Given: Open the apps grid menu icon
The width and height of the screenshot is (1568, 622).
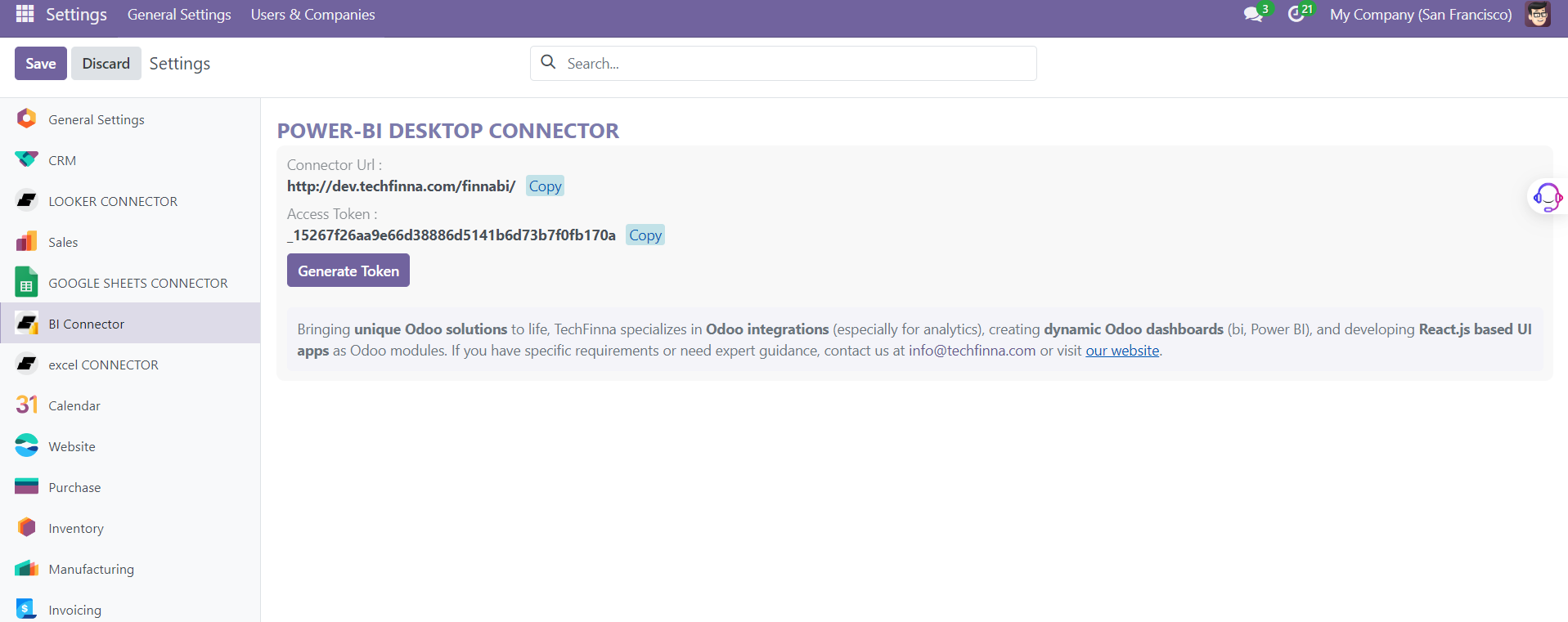Looking at the screenshot, I should [x=25, y=14].
